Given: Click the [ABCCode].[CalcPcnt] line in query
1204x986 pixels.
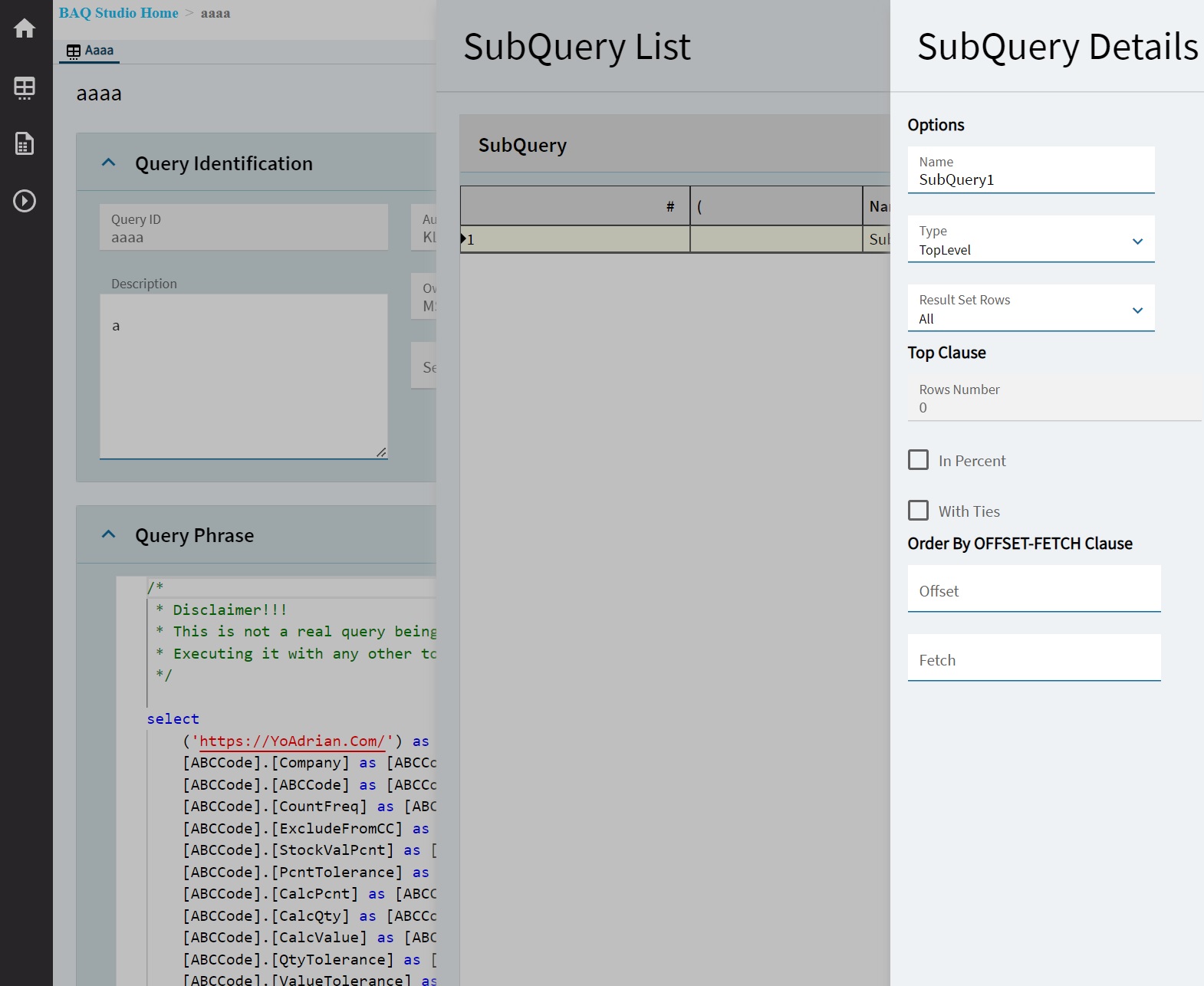Looking at the screenshot, I should [x=309, y=894].
